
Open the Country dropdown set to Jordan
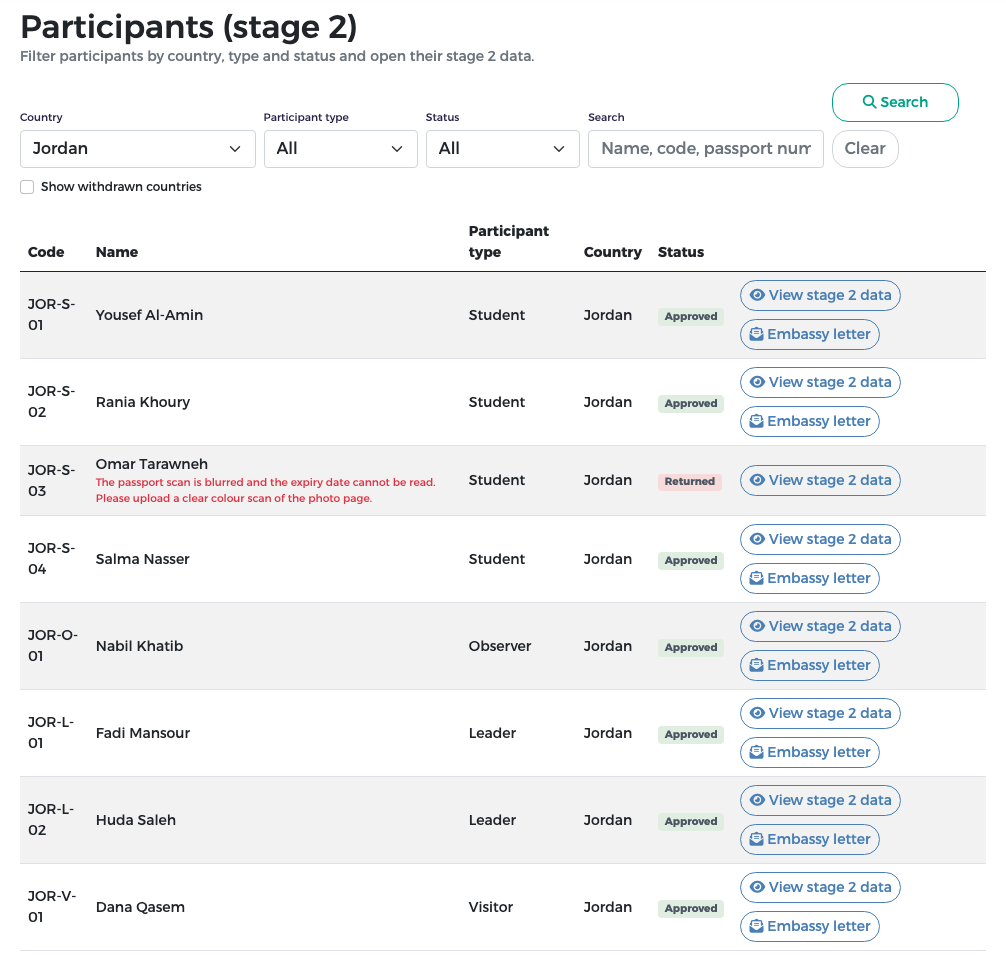click(x=137, y=149)
